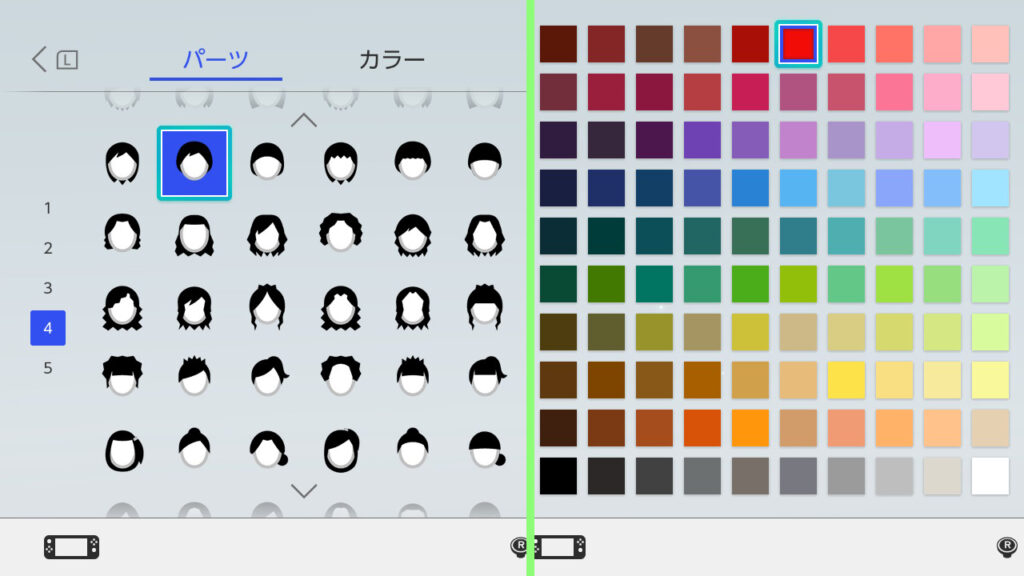Viewport: 1024px width, 576px height.
Task: Choose the side-swept hairstyle, fourth in bottom row
Action: [x=341, y=451]
